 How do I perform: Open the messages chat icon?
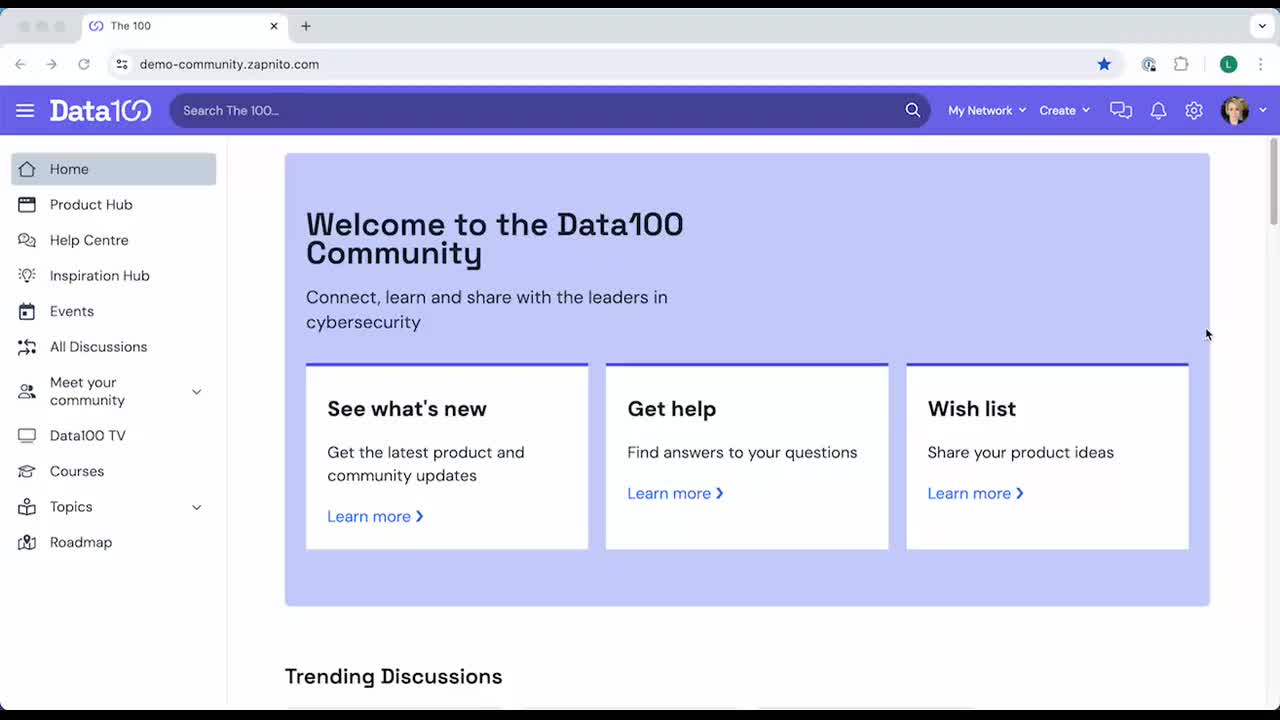tap(1121, 110)
